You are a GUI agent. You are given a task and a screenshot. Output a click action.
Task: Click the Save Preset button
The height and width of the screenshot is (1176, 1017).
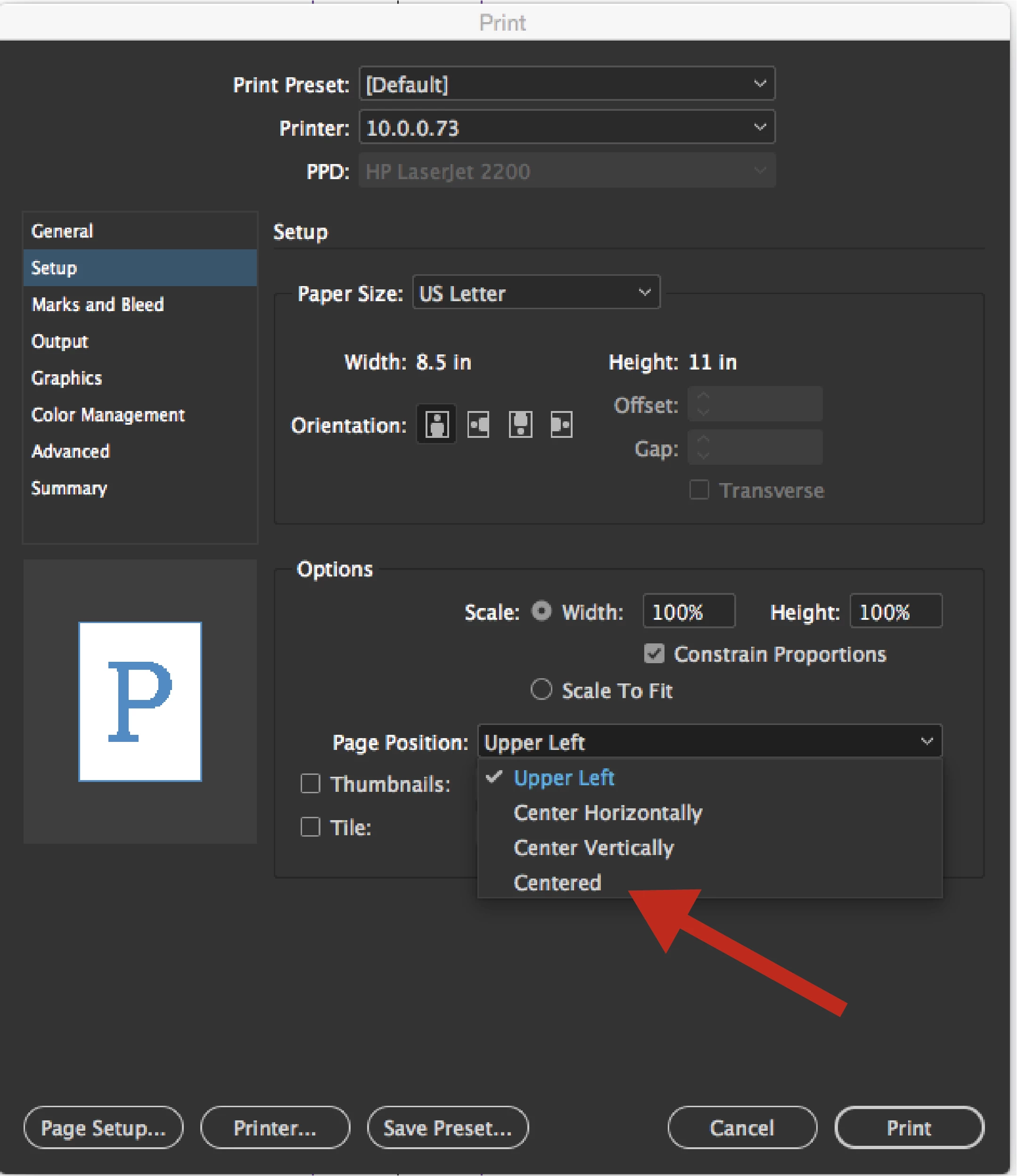coord(448,1128)
